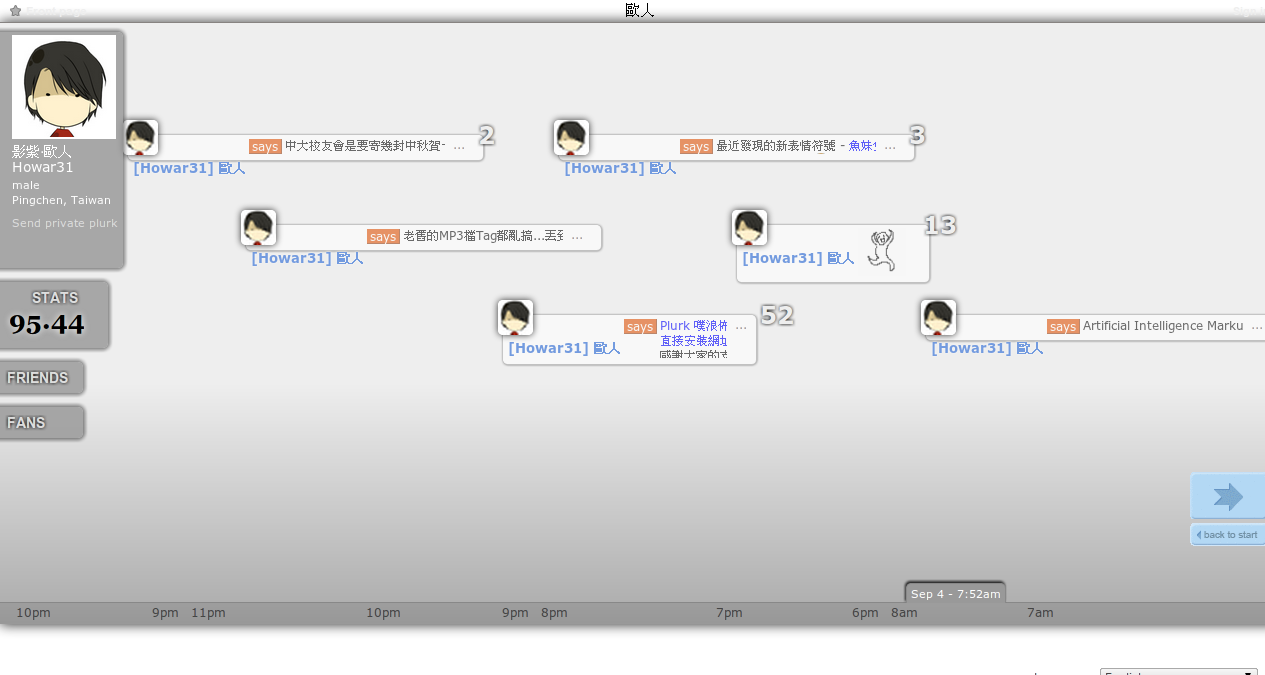Open response count 52 on Plurk post
The height and width of the screenshot is (675, 1265).
[777, 316]
